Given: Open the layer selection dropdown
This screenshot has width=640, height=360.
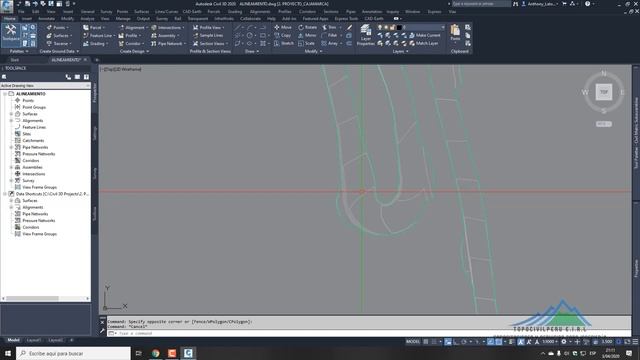Looking at the screenshot, I should (442, 27).
